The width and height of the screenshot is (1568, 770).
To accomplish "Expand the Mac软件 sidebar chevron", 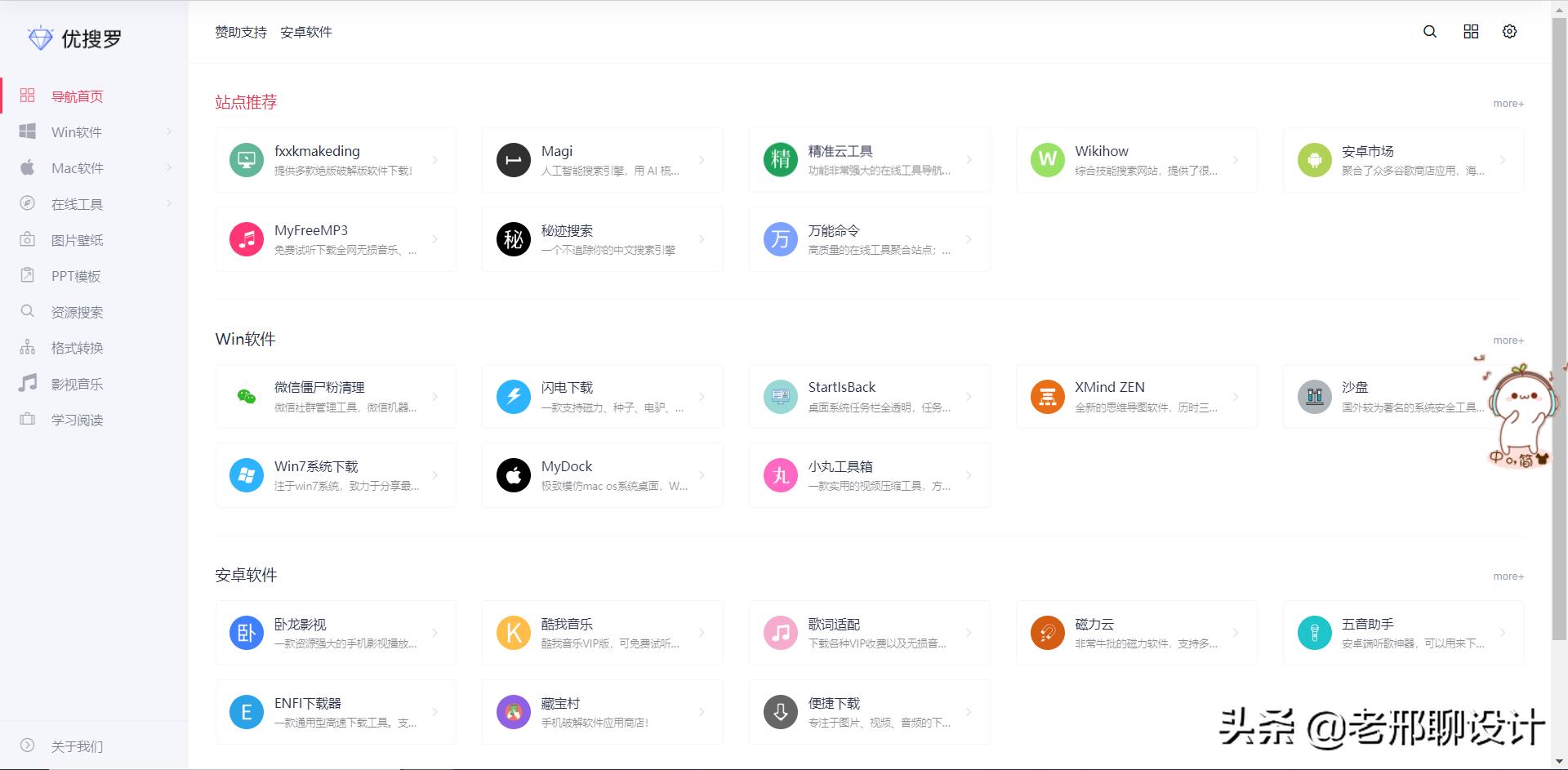I will click(169, 168).
